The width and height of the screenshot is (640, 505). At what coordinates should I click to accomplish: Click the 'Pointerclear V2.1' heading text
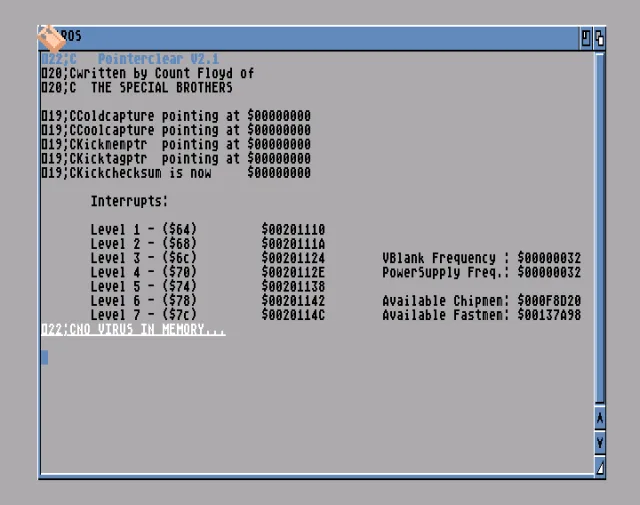158,59
